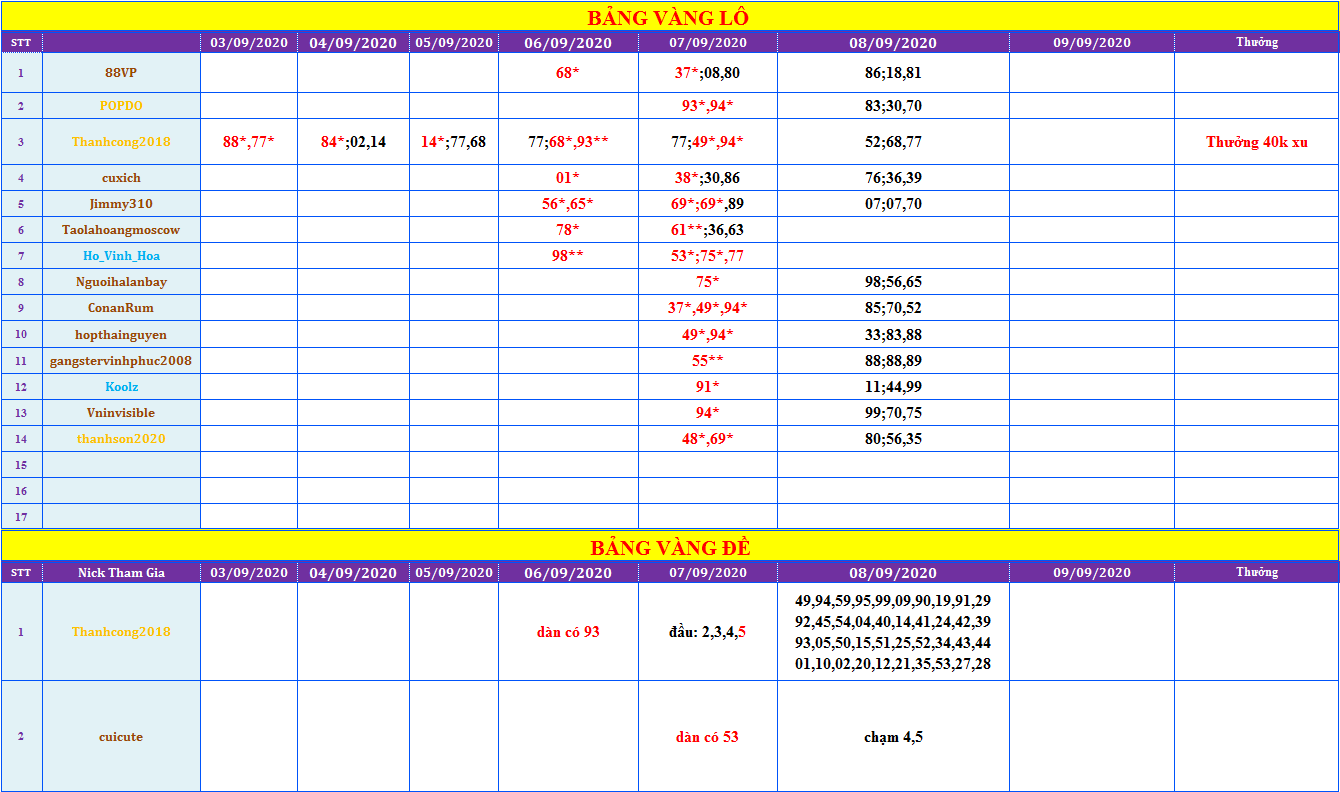1340x792 pixels.
Task: Click the cell 14*;77,68
Action: point(453,142)
